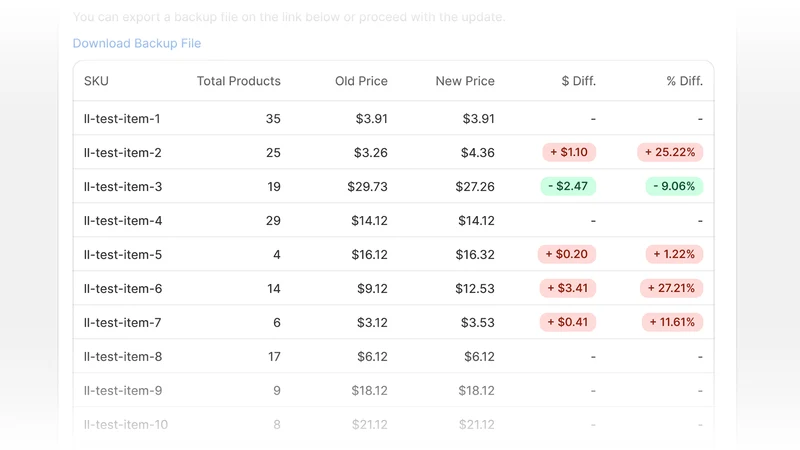Select new price $21.12 for item-10
This screenshot has width=800, height=450.
477,424
